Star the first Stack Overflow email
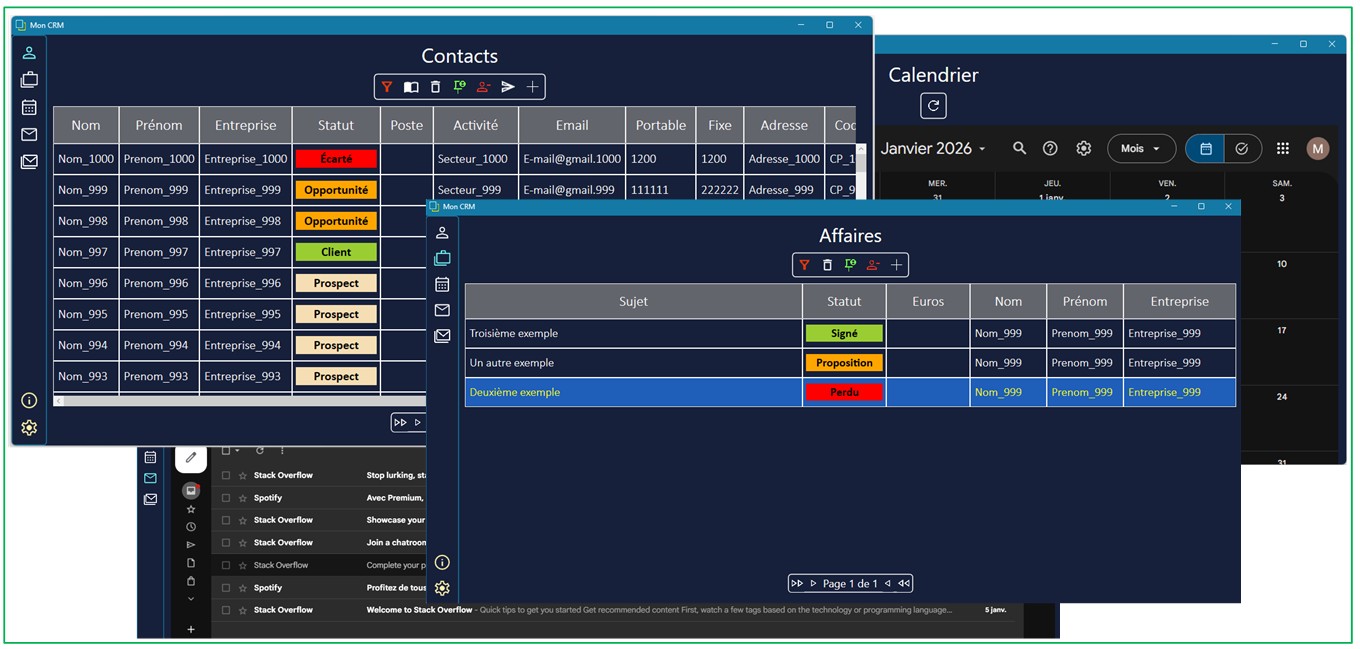This screenshot has height=649, width=1360. pos(242,476)
